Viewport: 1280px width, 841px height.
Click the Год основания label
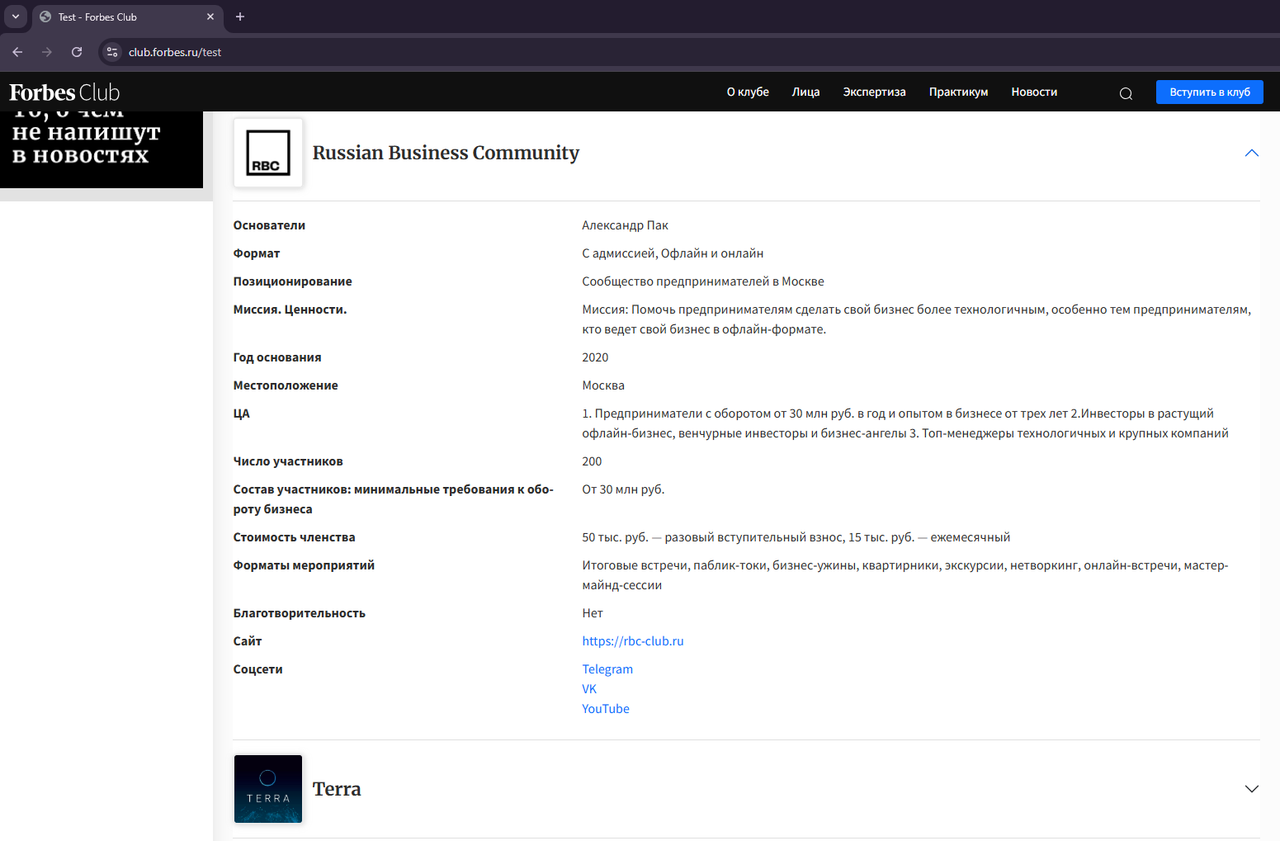pyautogui.click(x=277, y=357)
